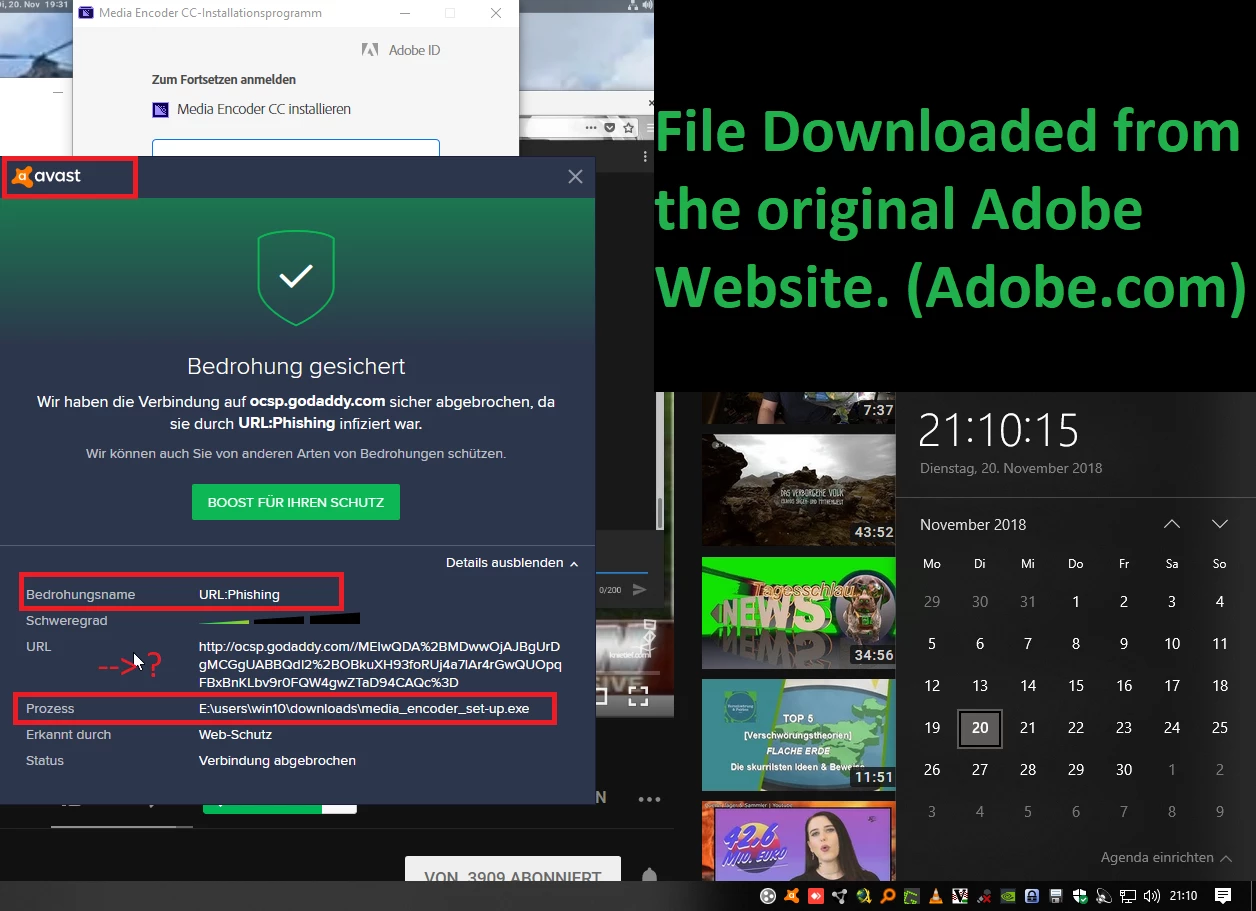Open the browser hamburger menu
1256x911 pixels.
pos(650,128)
